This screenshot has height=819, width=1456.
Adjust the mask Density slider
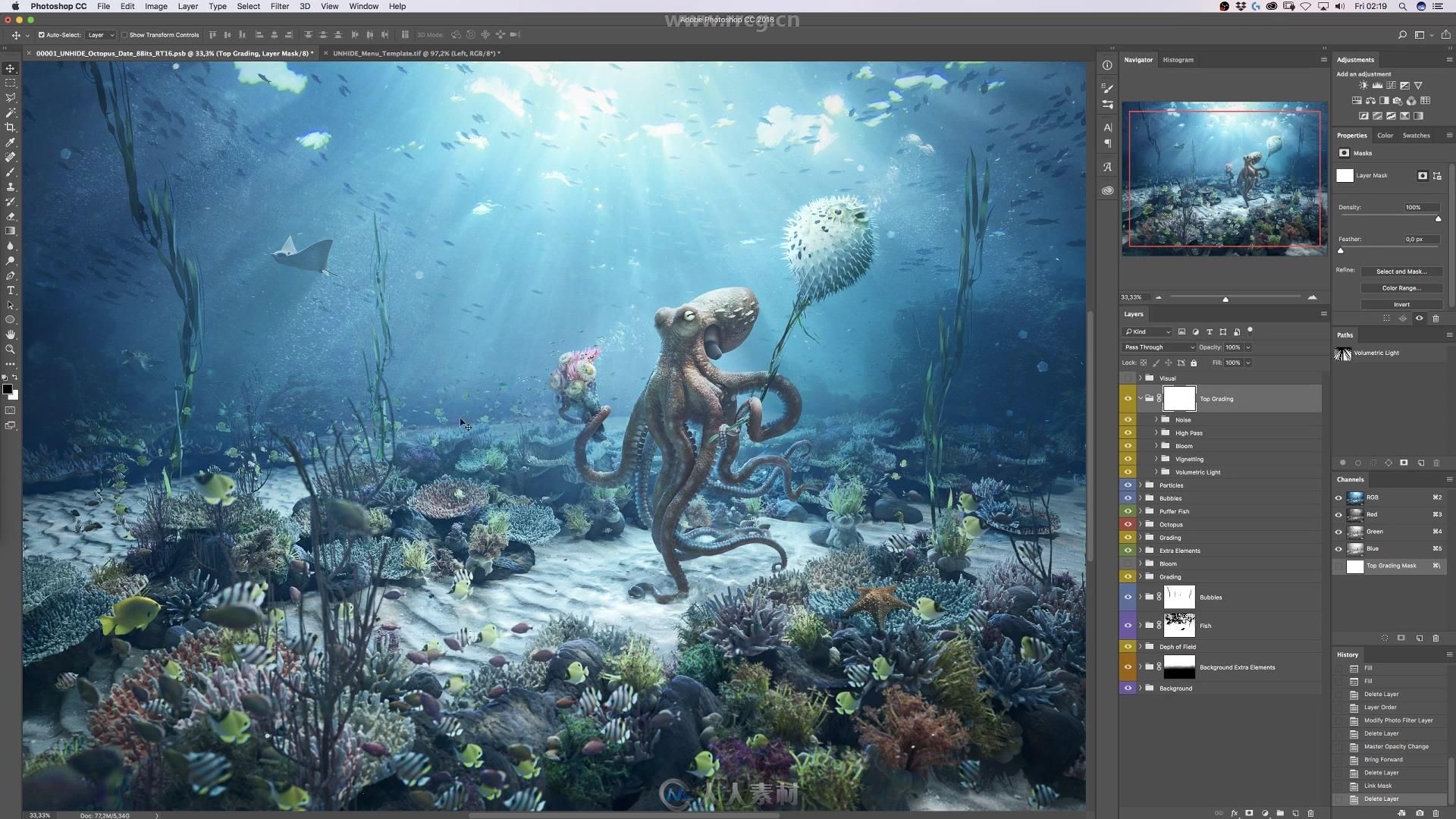1438,218
